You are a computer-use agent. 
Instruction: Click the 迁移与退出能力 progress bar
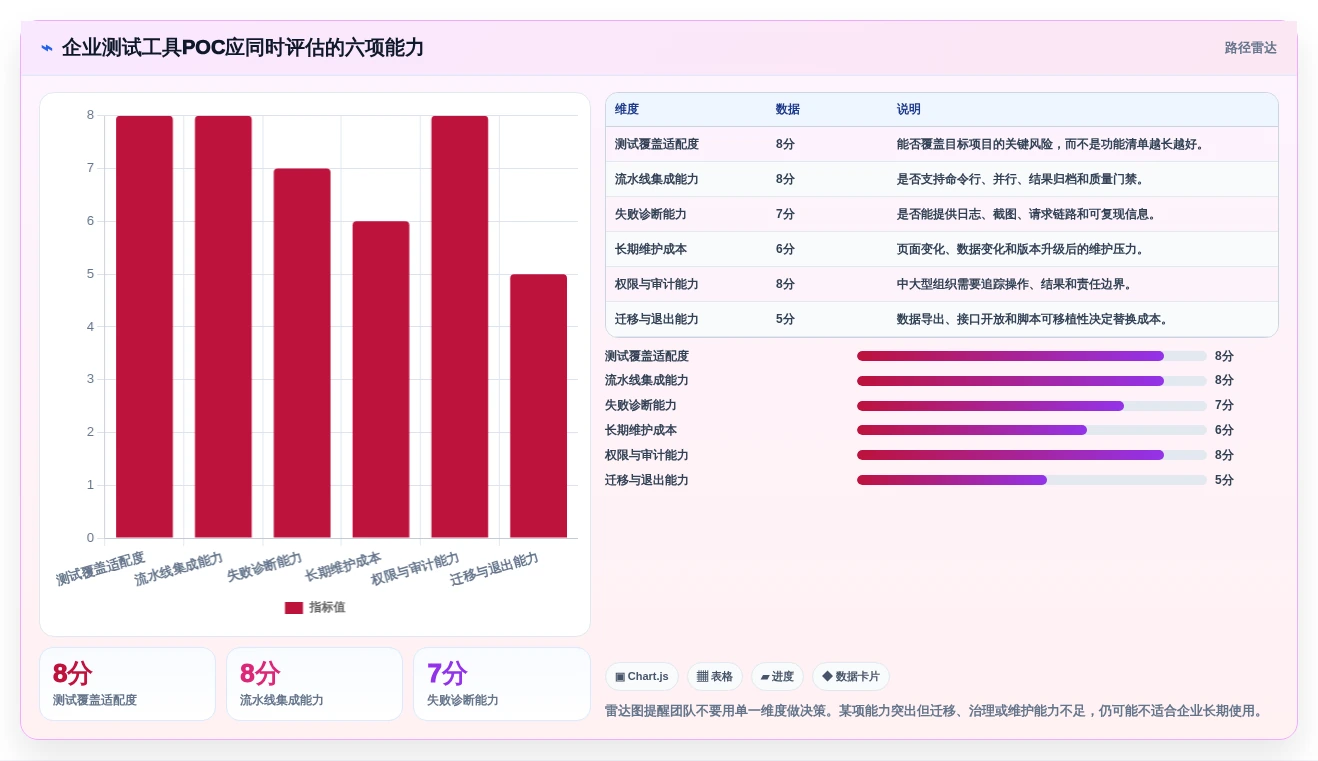1031,480
